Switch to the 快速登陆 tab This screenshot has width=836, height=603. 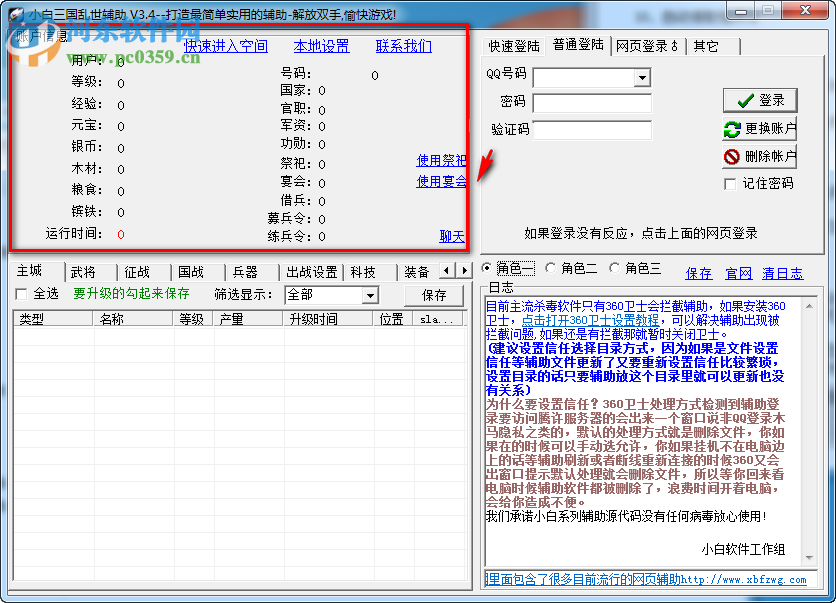513,46
